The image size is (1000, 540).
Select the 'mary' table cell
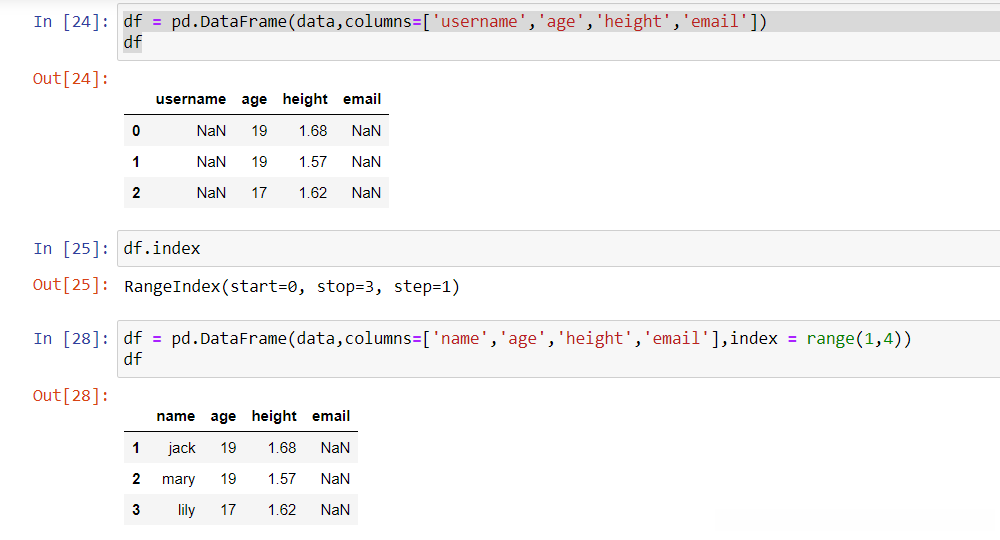pos(179,479)
